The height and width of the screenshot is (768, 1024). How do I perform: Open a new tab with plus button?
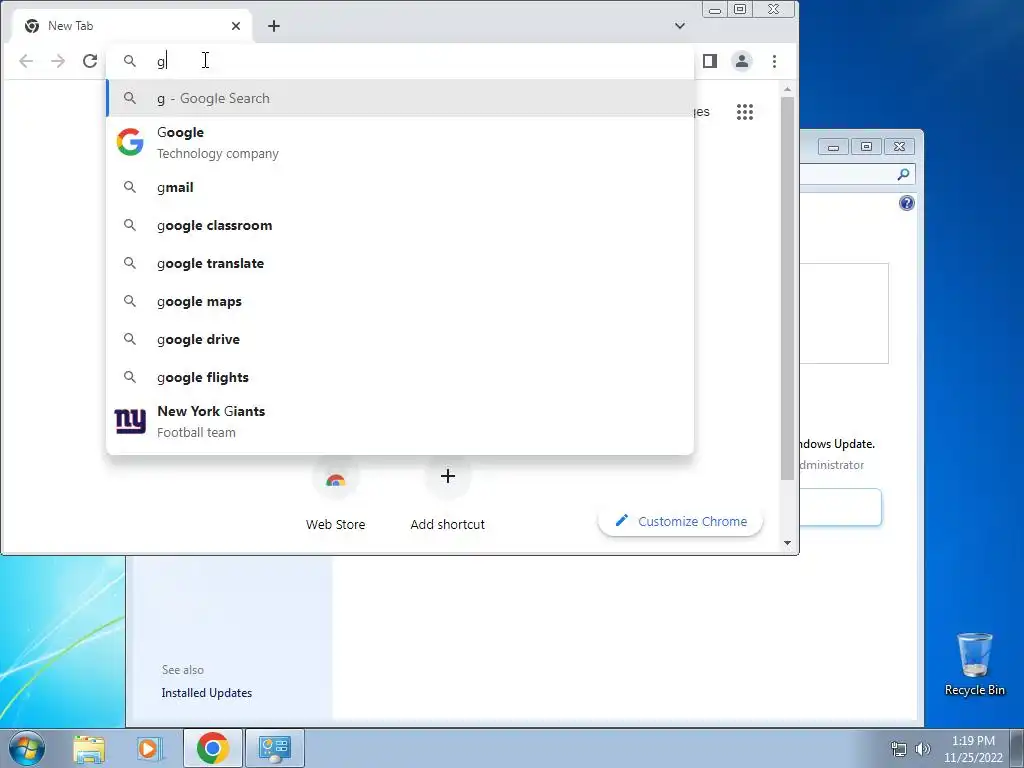[274, 26]
